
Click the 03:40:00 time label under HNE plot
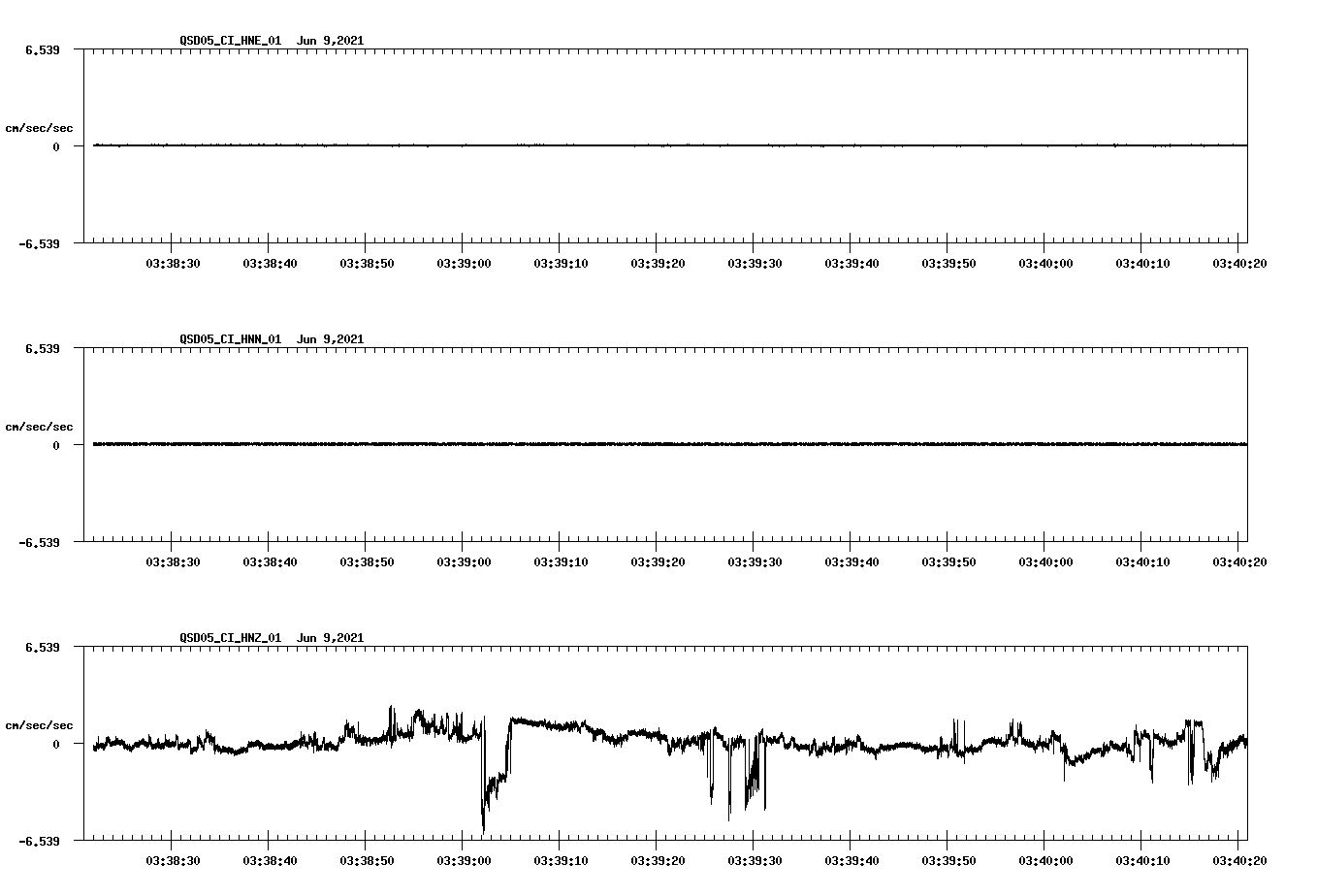point(1045,263)
